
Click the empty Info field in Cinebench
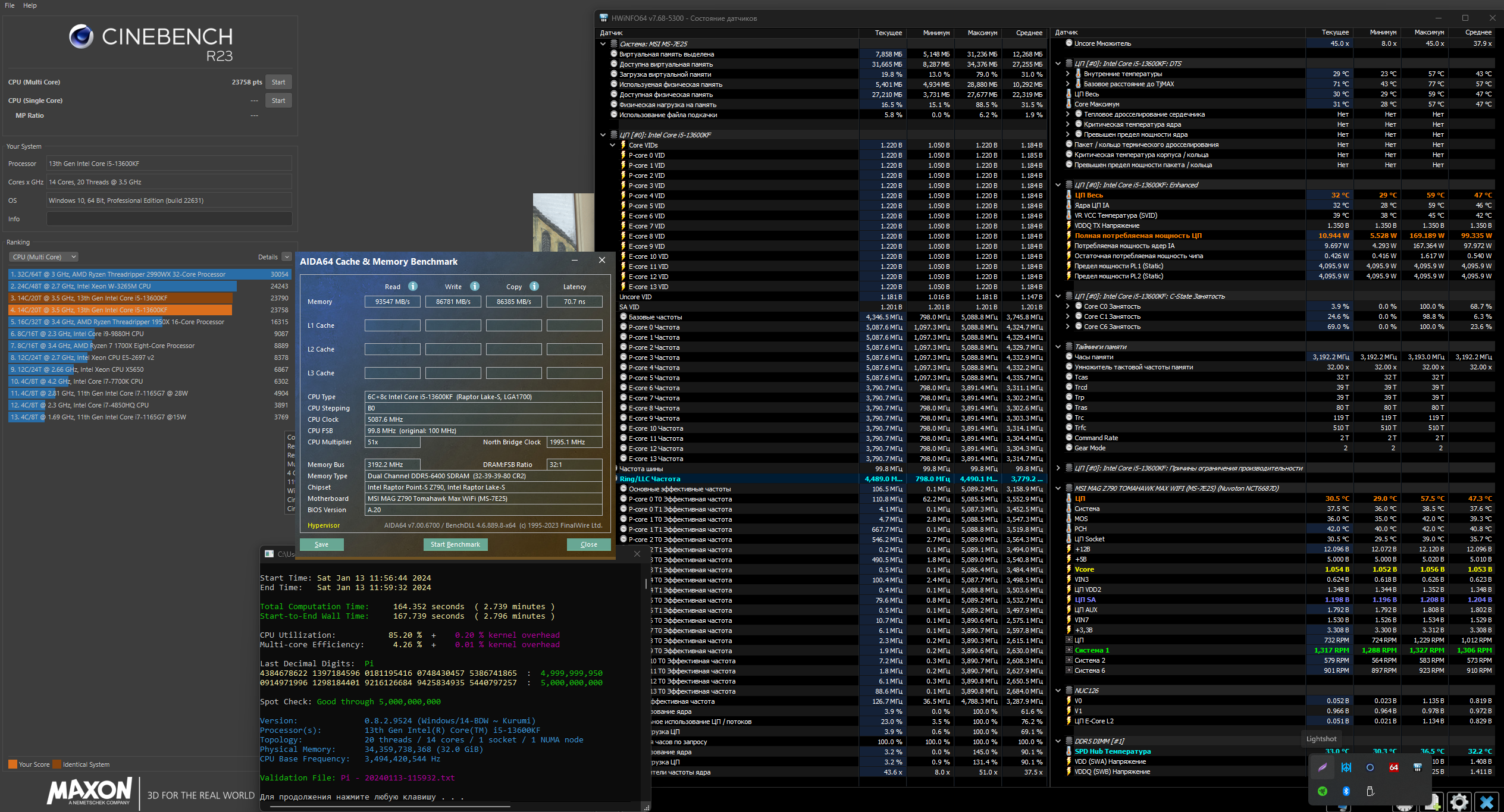pyautogui.click(x=169, y=219)
